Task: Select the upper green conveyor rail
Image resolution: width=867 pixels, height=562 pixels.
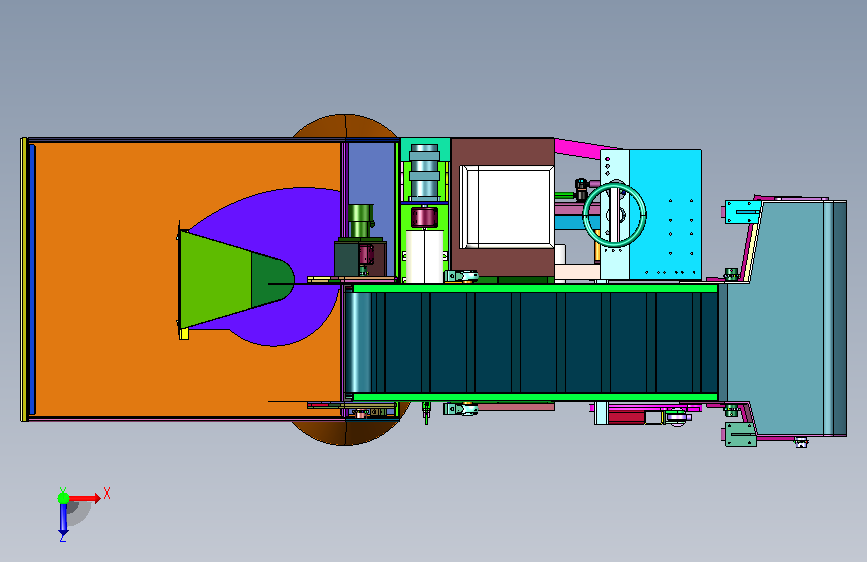Action: tap(535, 289)
